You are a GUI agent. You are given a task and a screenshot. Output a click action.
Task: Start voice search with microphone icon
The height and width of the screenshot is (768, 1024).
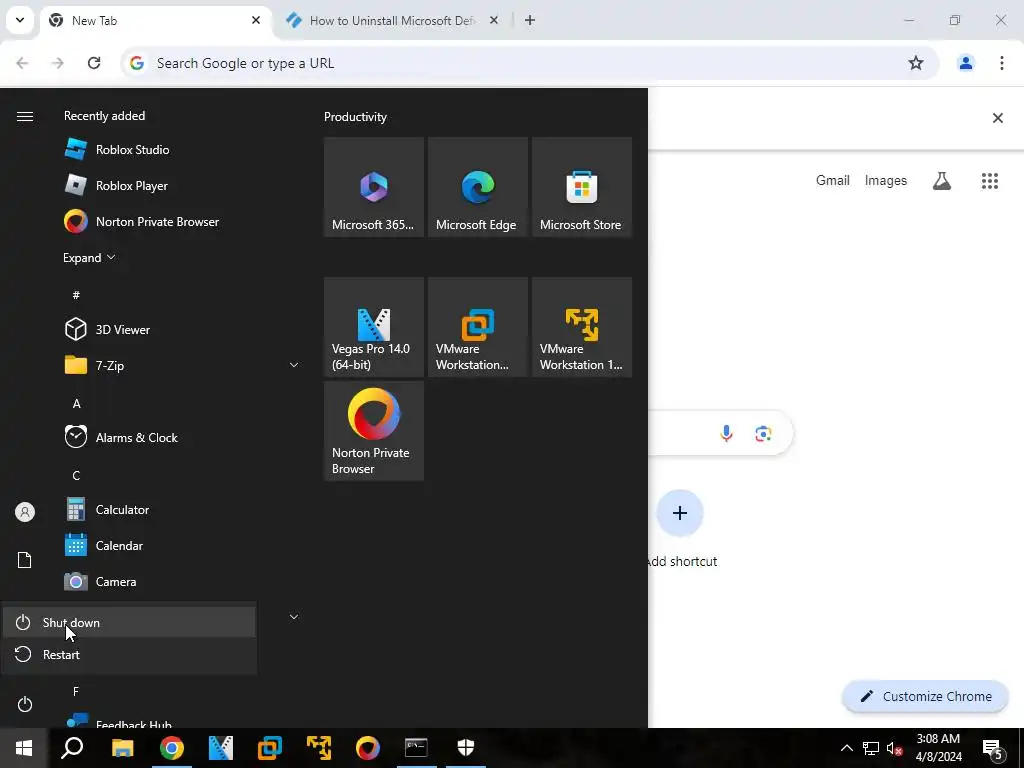(x=726, y=433)
